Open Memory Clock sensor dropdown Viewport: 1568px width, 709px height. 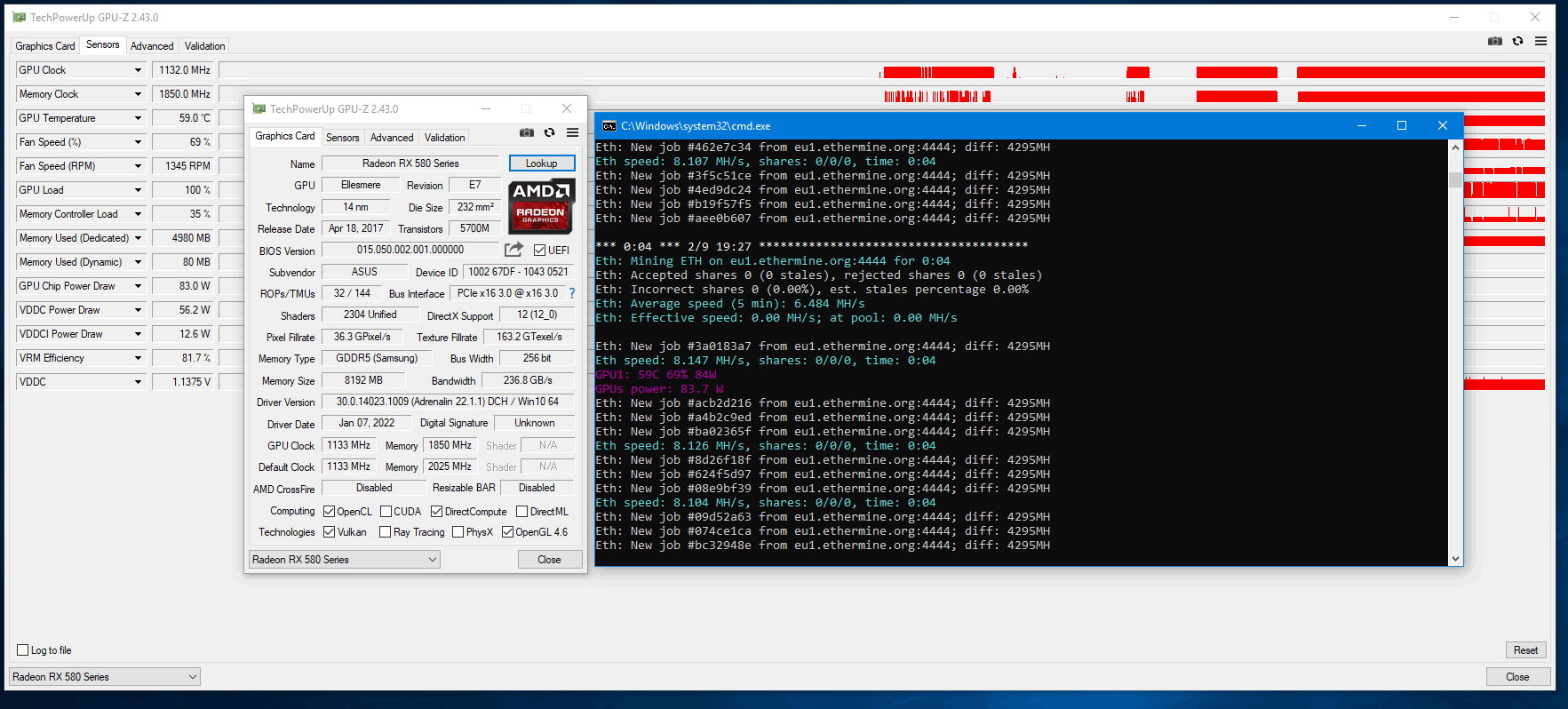click(138, 94)
